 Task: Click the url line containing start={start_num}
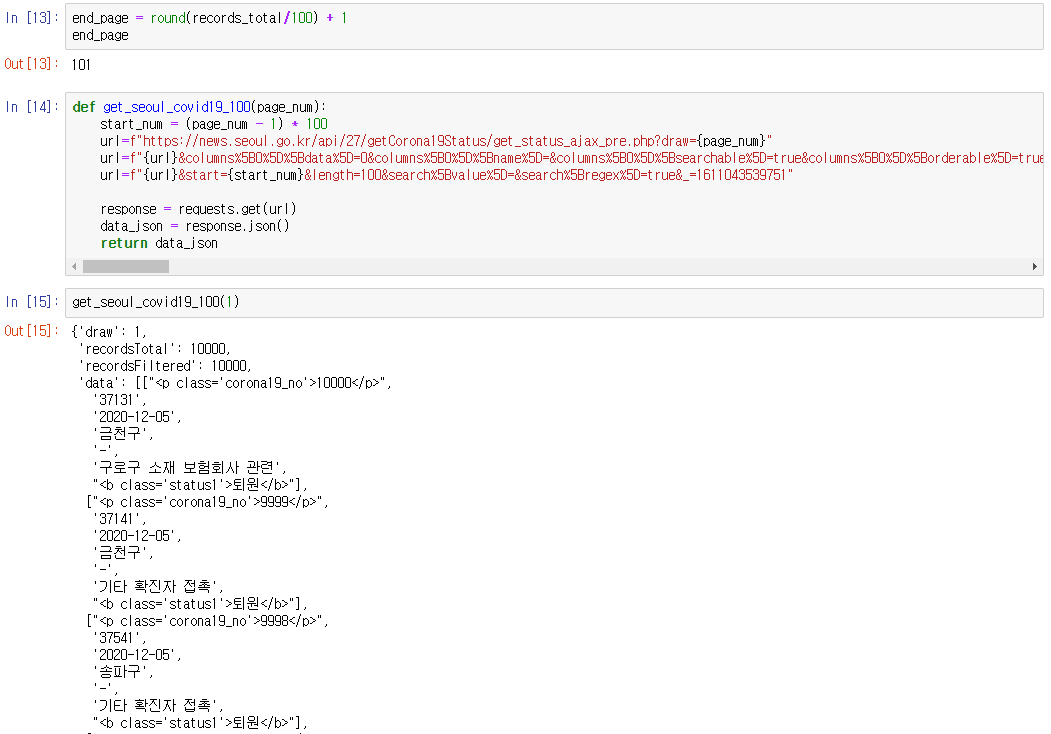pos(447,175)
